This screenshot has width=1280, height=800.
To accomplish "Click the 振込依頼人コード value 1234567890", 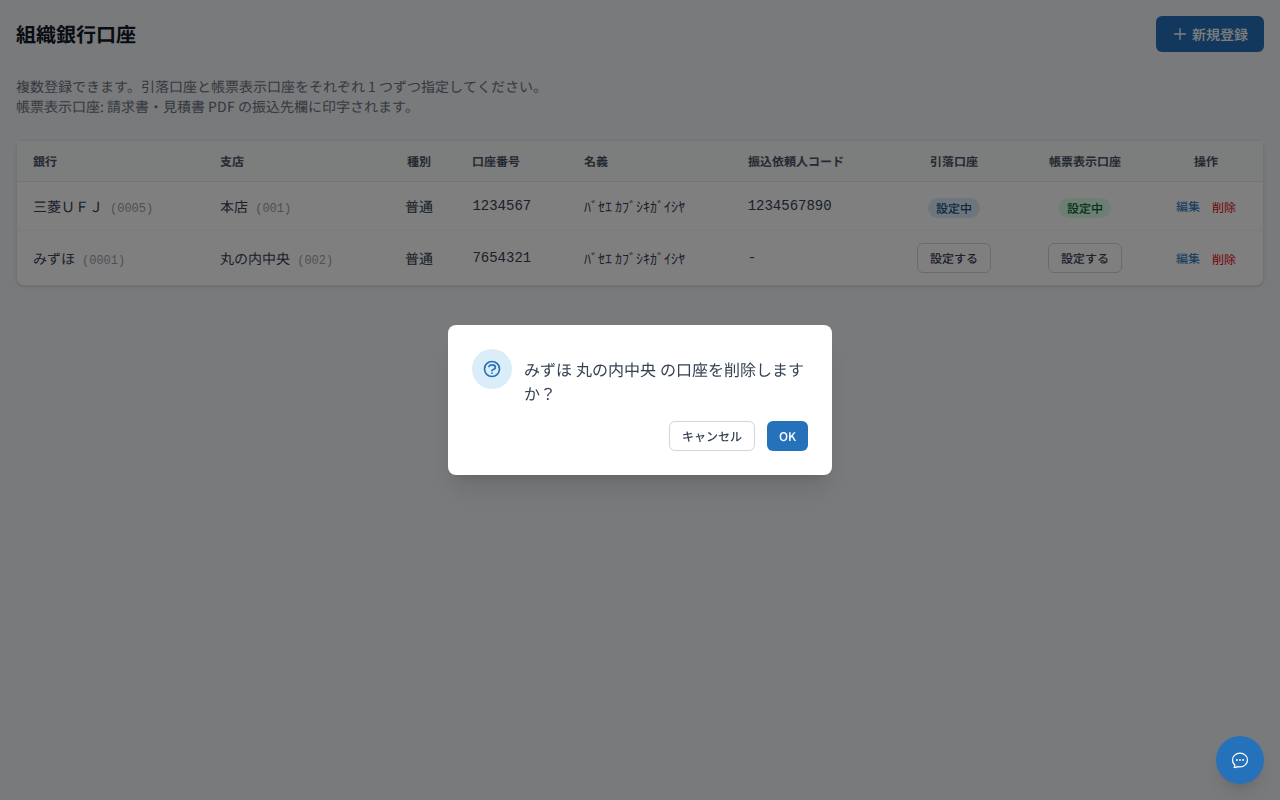I will 790,206.
